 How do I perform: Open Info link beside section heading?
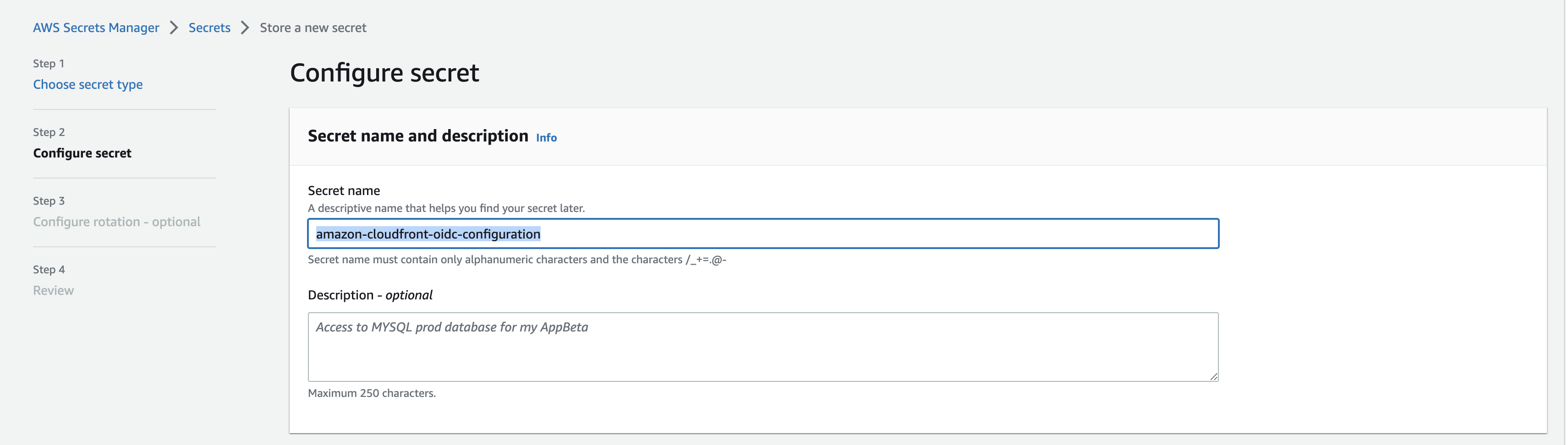[x=546, y=137]
